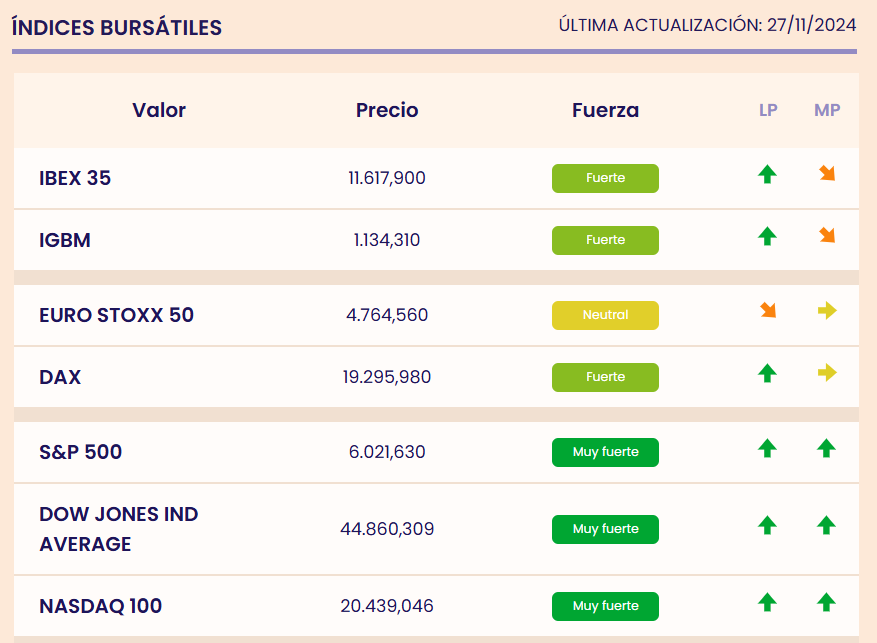Click the DAX green LP up arrow

767,373
